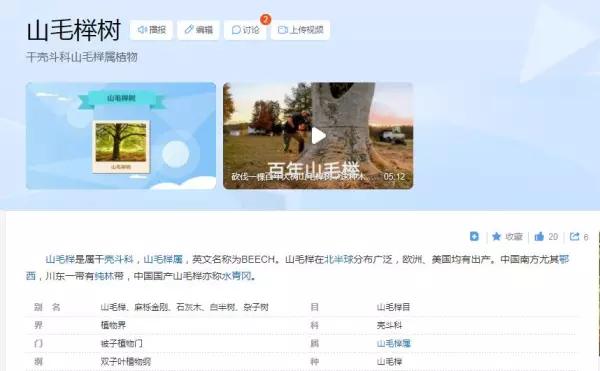The image size is (600, 371).
Task: Click the 收藏 star favorite icon
Action: click(x=496, y=236)
